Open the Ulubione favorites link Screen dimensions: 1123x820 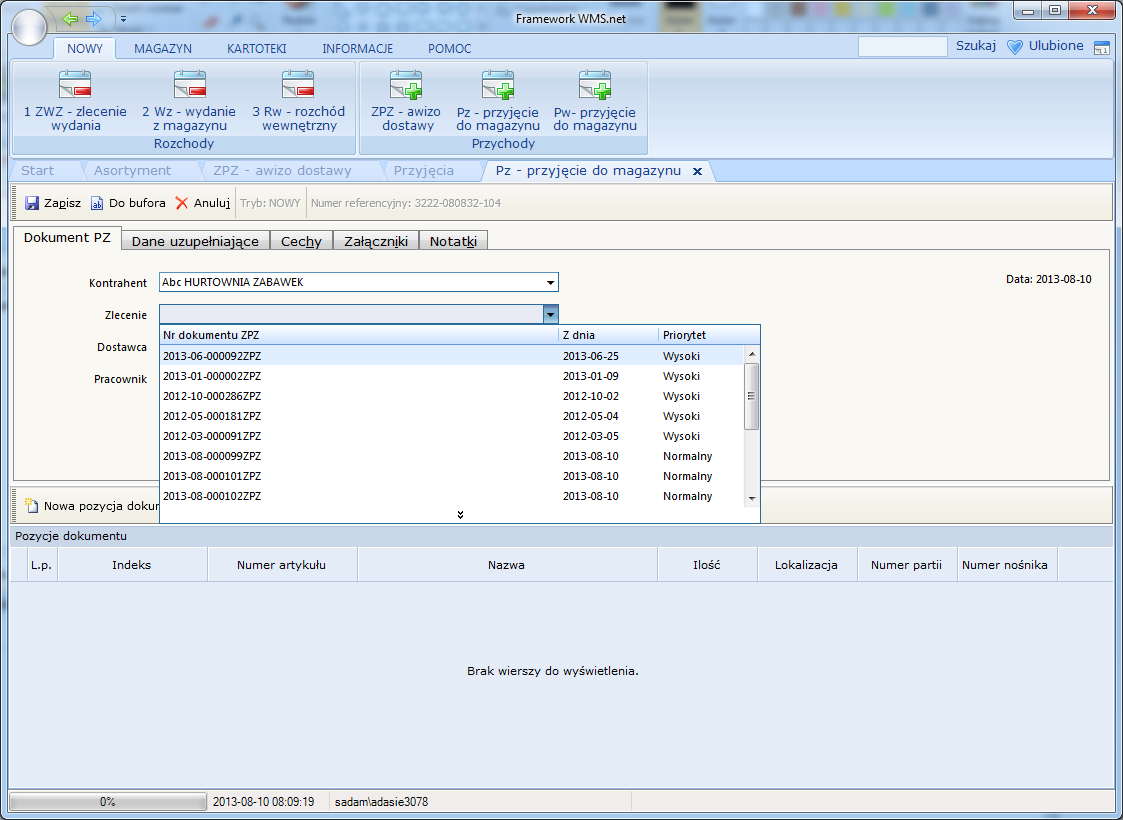click(x=1056, y=46)
